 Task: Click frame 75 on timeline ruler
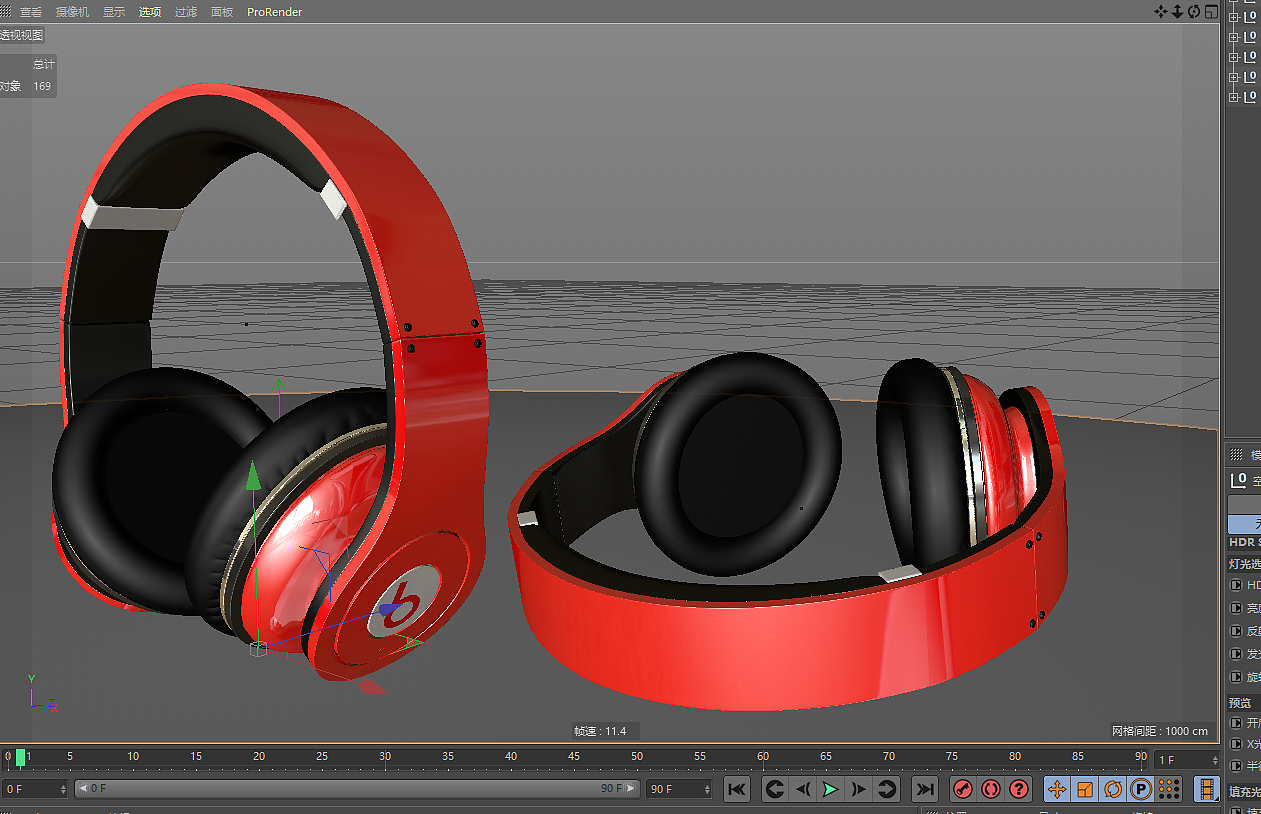(x=952, y=757)
